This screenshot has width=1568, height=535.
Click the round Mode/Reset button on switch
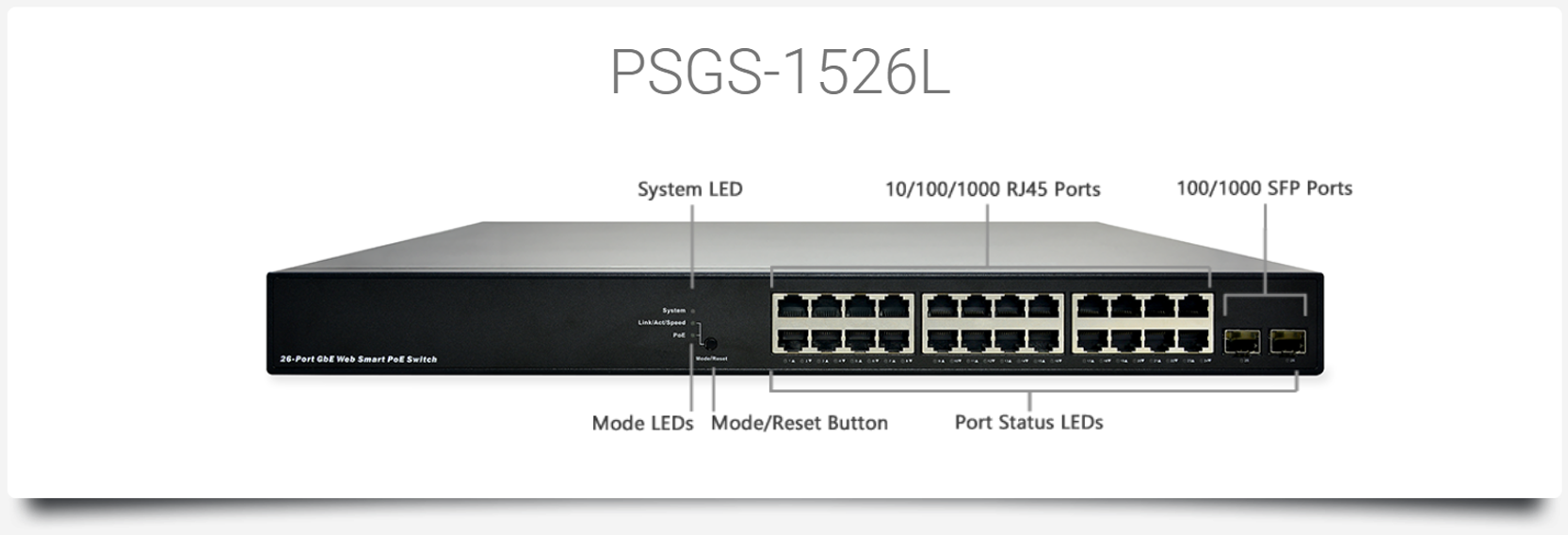(x=711, y=345)
